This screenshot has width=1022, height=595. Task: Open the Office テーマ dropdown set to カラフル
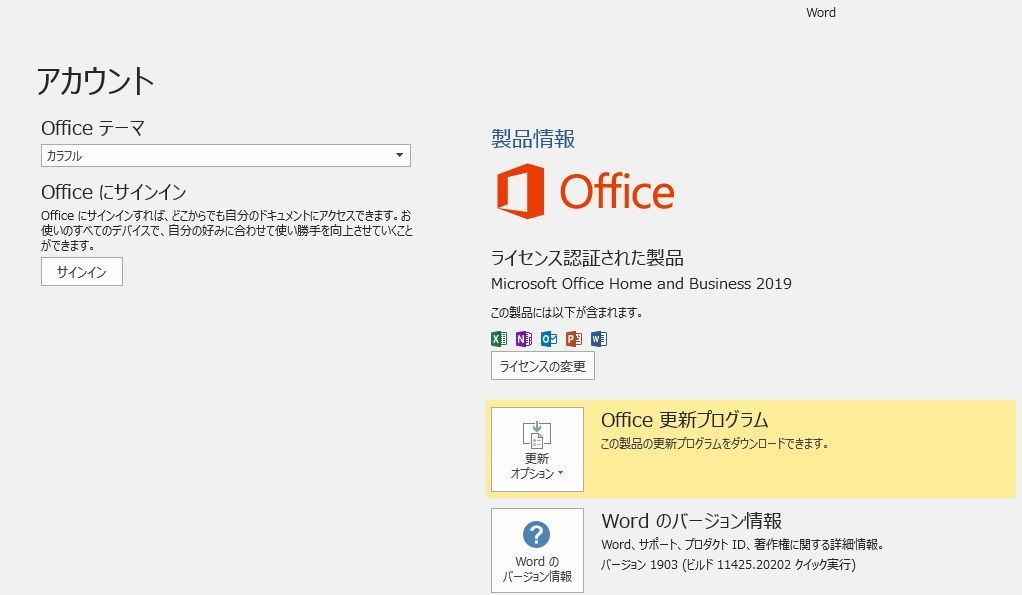coord(226,156)
